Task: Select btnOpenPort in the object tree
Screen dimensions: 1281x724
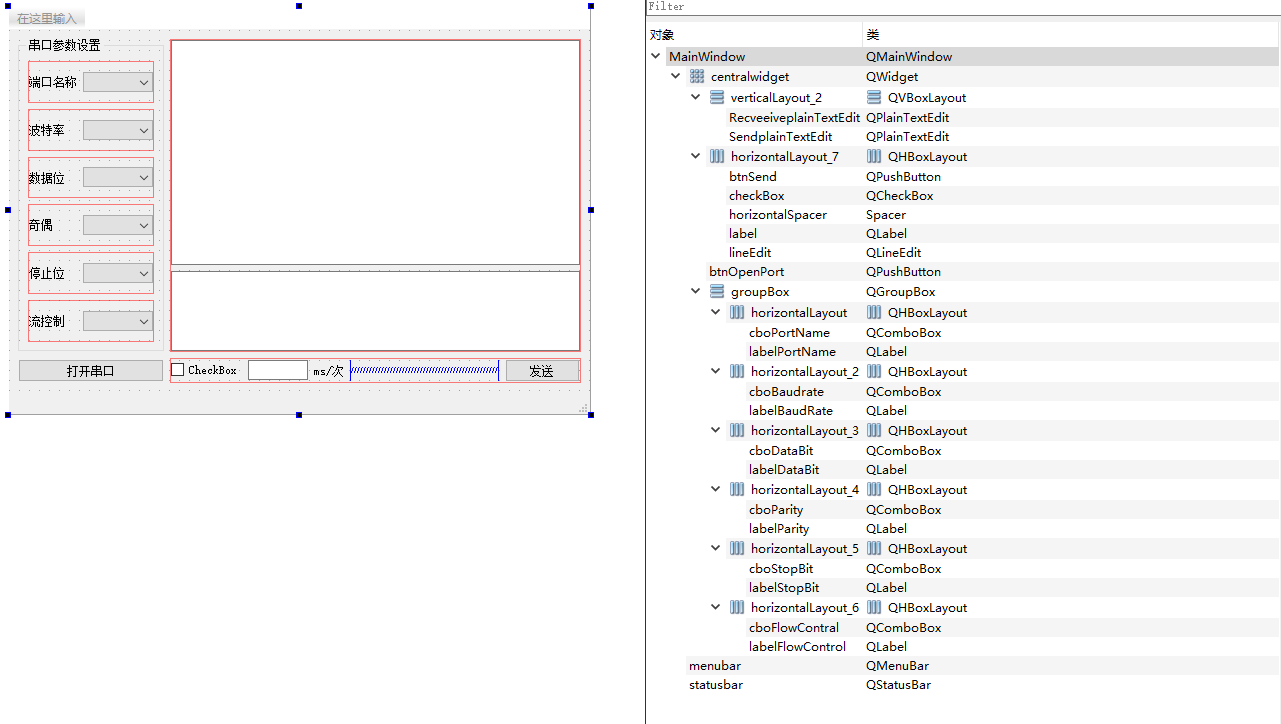Action: (747, 272)
